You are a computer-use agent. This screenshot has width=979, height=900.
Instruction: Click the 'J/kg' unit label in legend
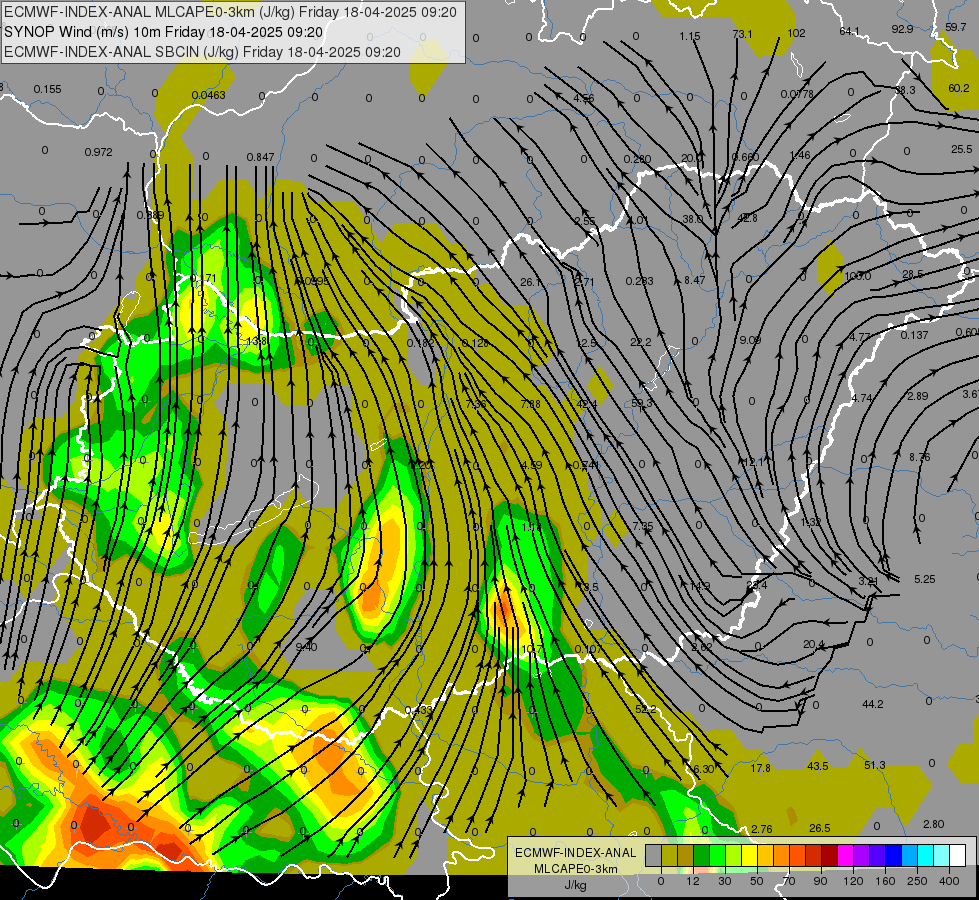(x=575, y=885)
